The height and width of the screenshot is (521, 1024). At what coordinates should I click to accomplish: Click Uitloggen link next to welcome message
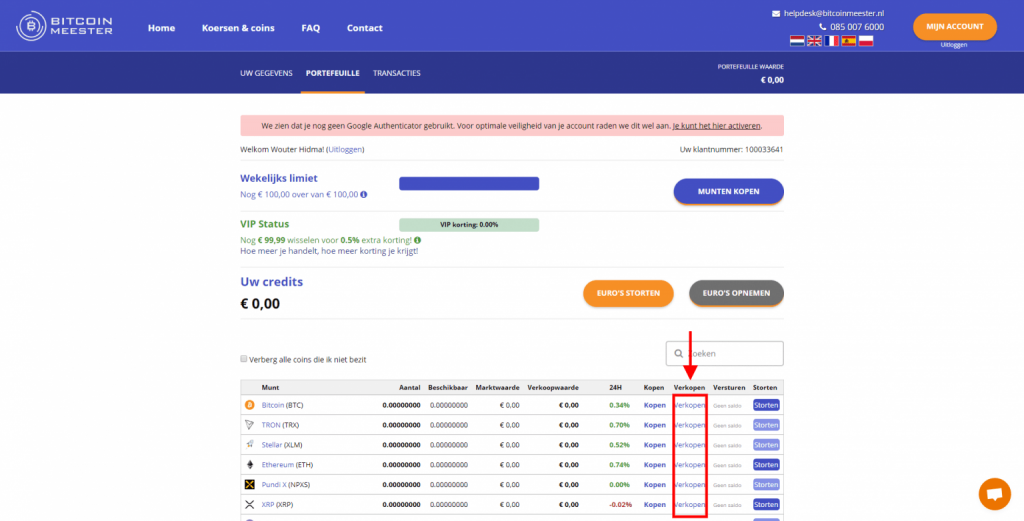(x=345, y=150)
